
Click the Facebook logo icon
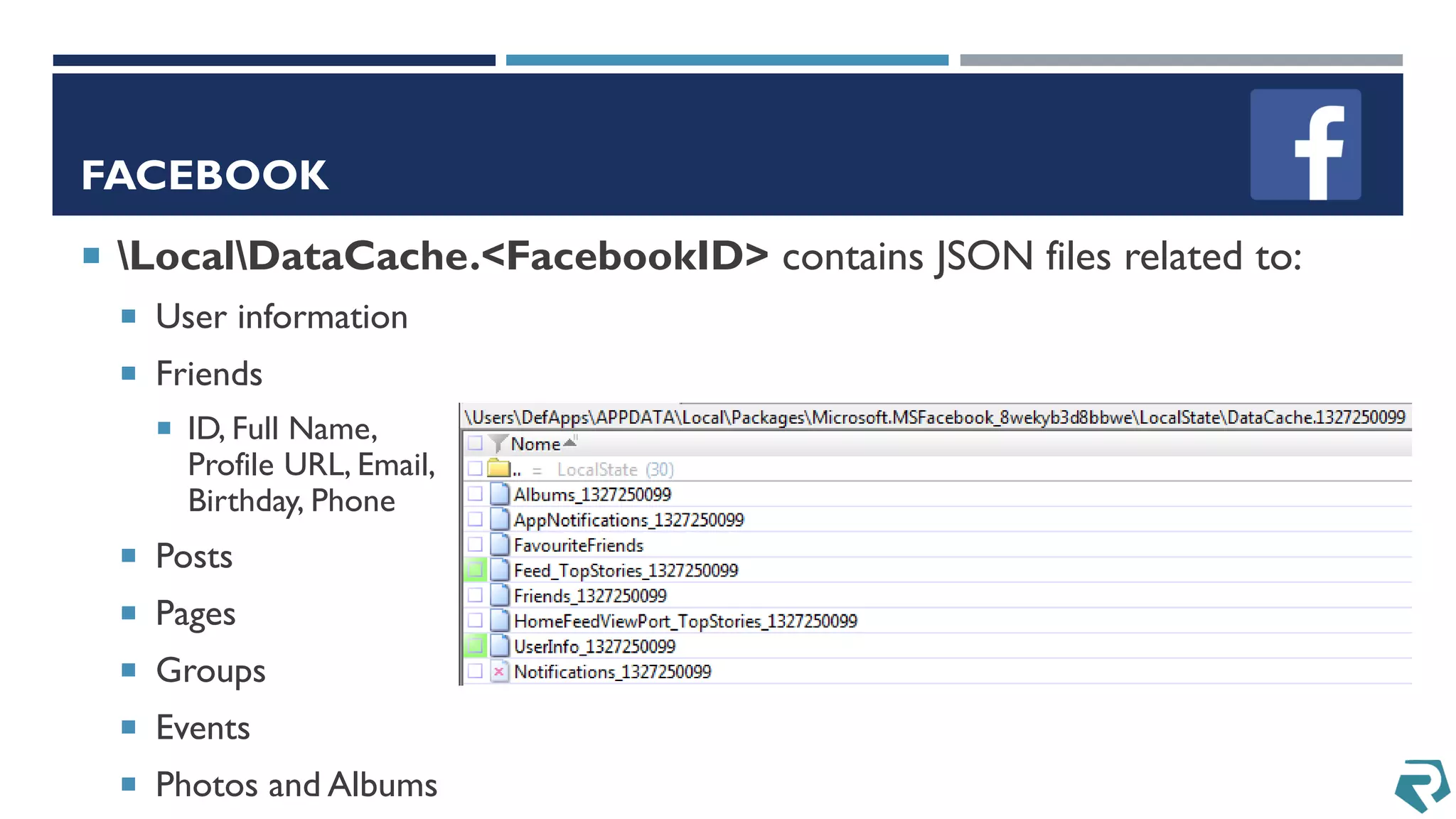click(1305, 144)
